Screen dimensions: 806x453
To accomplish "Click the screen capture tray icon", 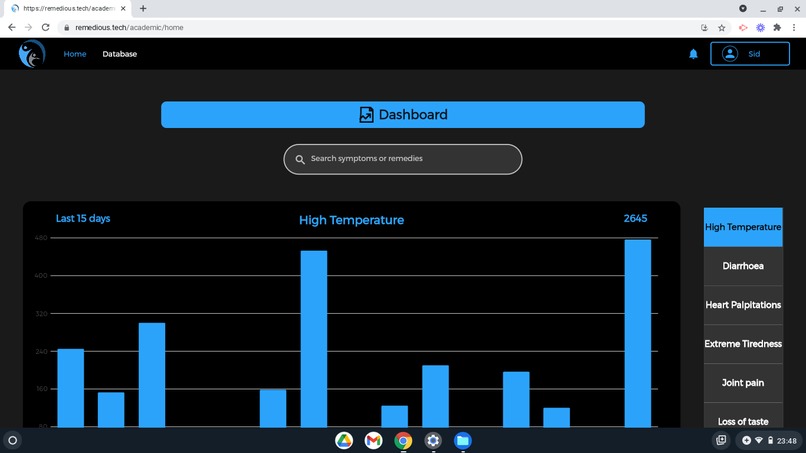I will 721,440.
